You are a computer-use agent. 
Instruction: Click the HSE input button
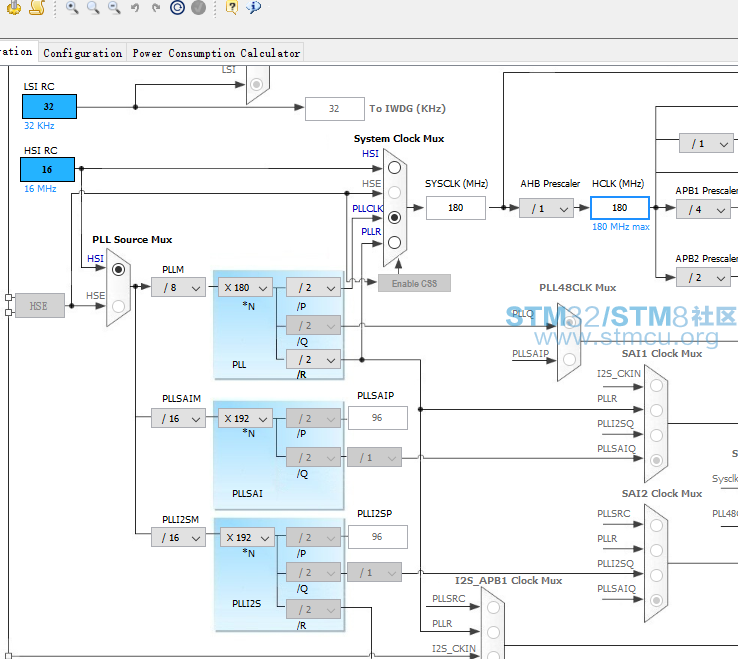40,306
